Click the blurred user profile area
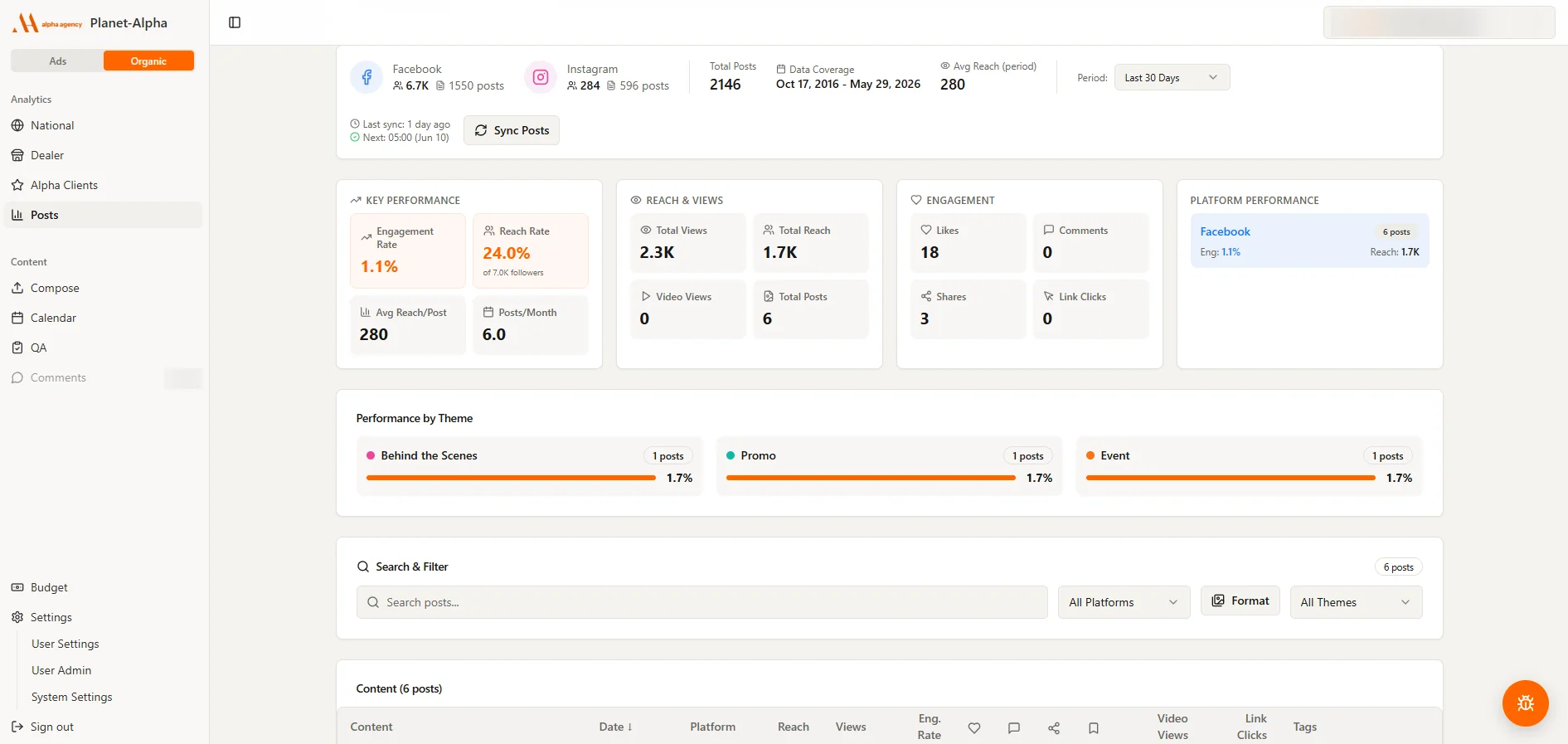This screenshot has width=1568, height=744. point(1439,22)
